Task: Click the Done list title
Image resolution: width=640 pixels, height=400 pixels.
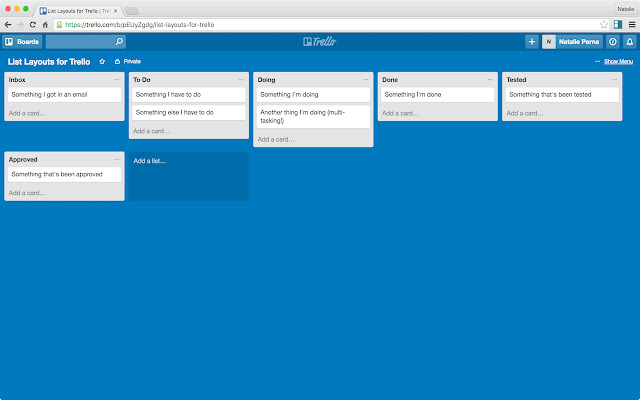Action: [x=390, y=80]
